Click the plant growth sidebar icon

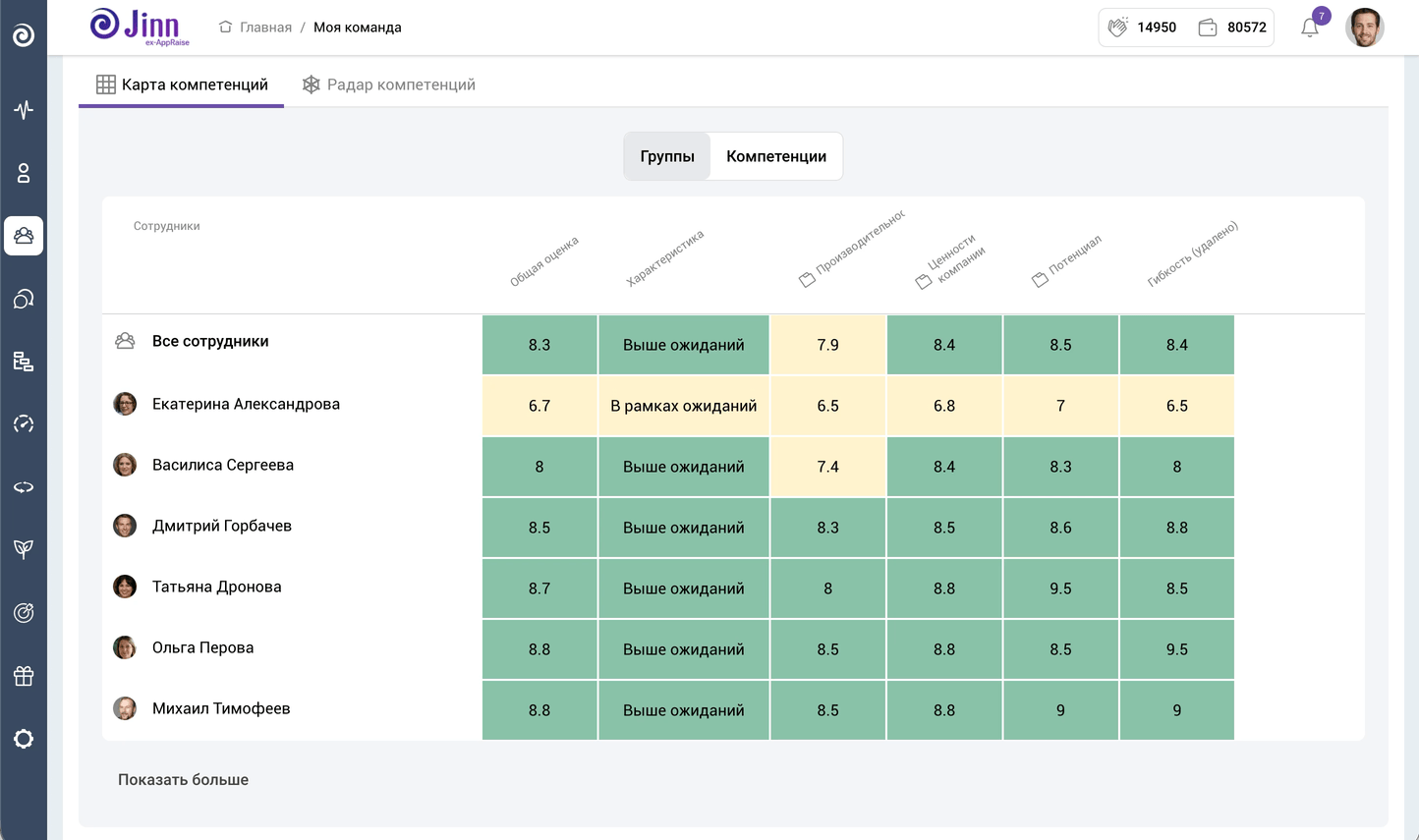(24, 549)
